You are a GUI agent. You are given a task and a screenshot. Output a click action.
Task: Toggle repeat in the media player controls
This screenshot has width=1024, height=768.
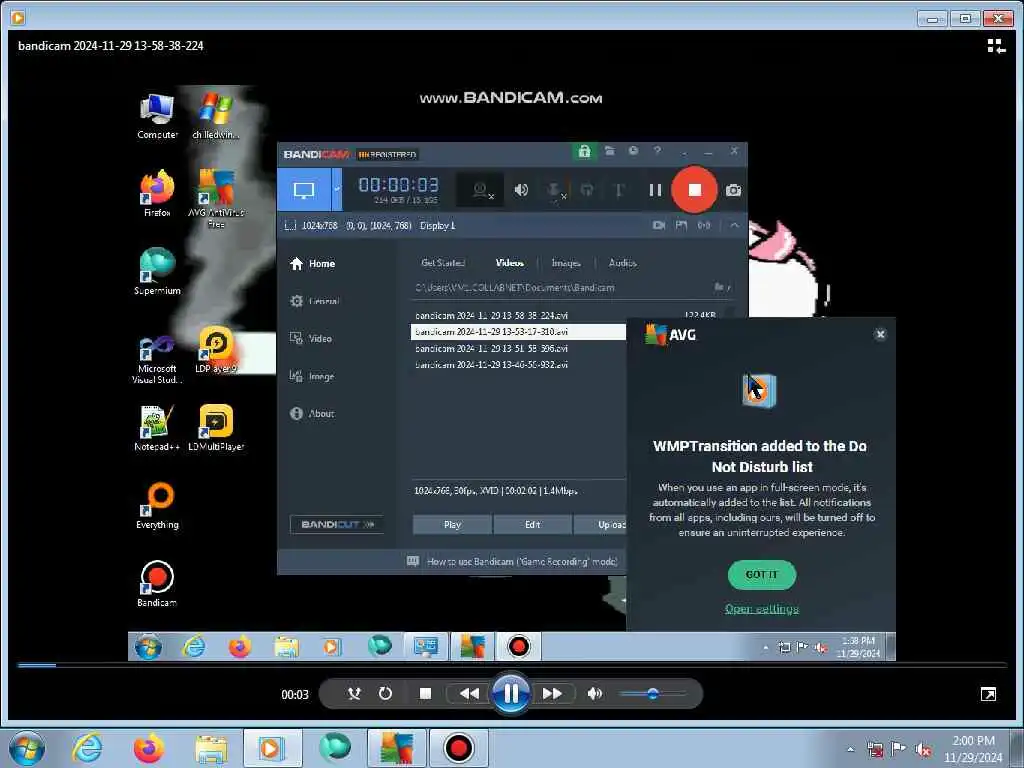(385, 694)
